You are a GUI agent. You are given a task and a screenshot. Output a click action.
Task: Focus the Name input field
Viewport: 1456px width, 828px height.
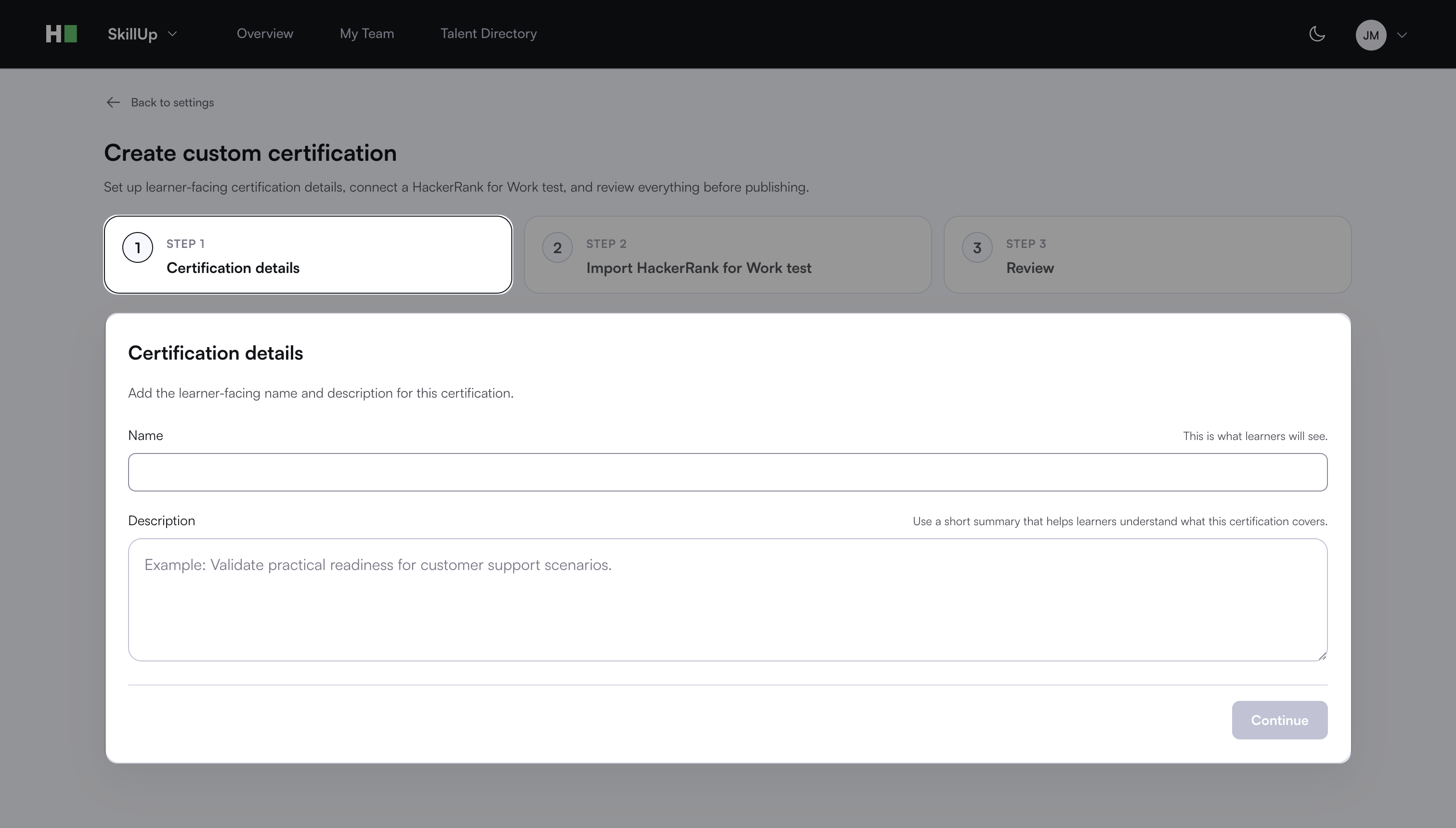tap(728, 472)
